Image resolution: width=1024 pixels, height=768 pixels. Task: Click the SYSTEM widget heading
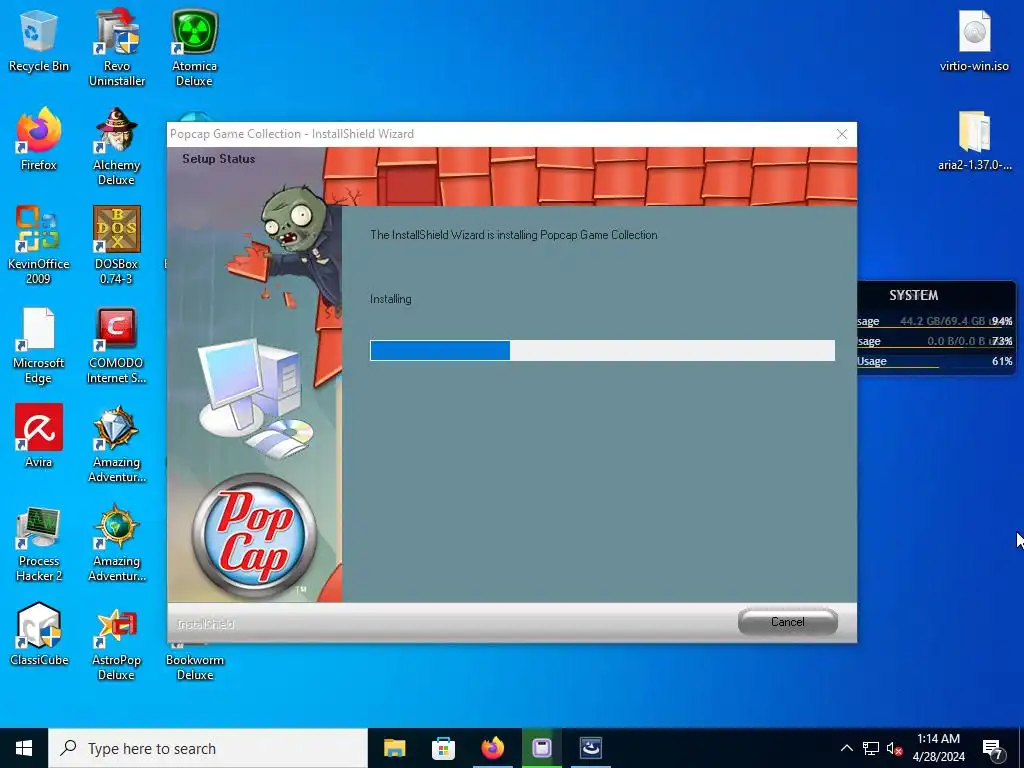914,295
